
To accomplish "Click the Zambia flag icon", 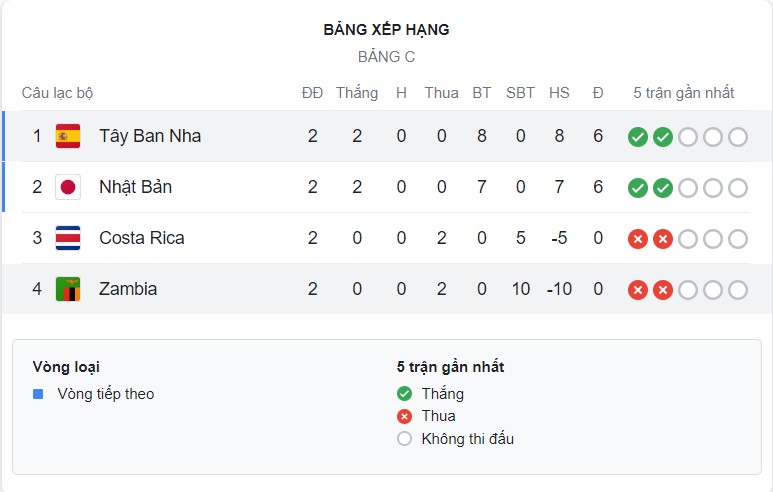I will tap(68, 289).
